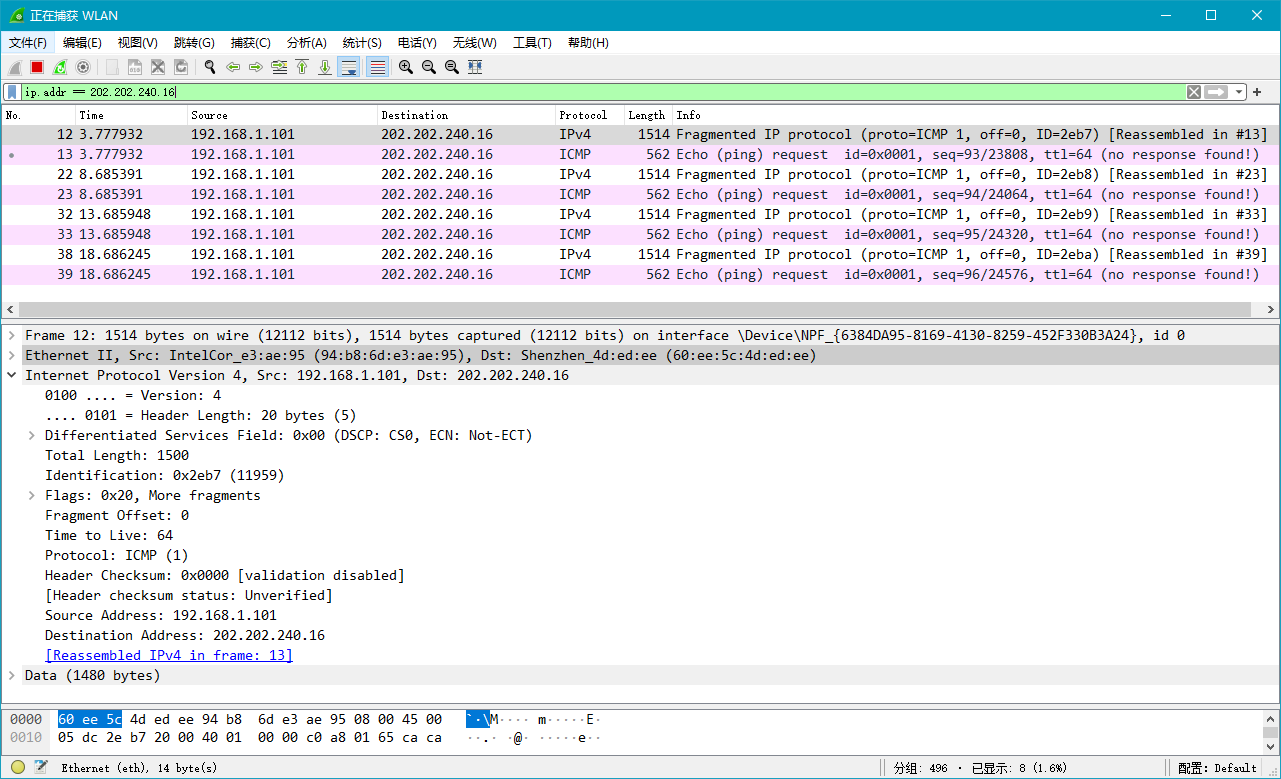Screen dimensions: 1281x779
Task: Open the 电话(Y) menu
Action: pos(417,43)
